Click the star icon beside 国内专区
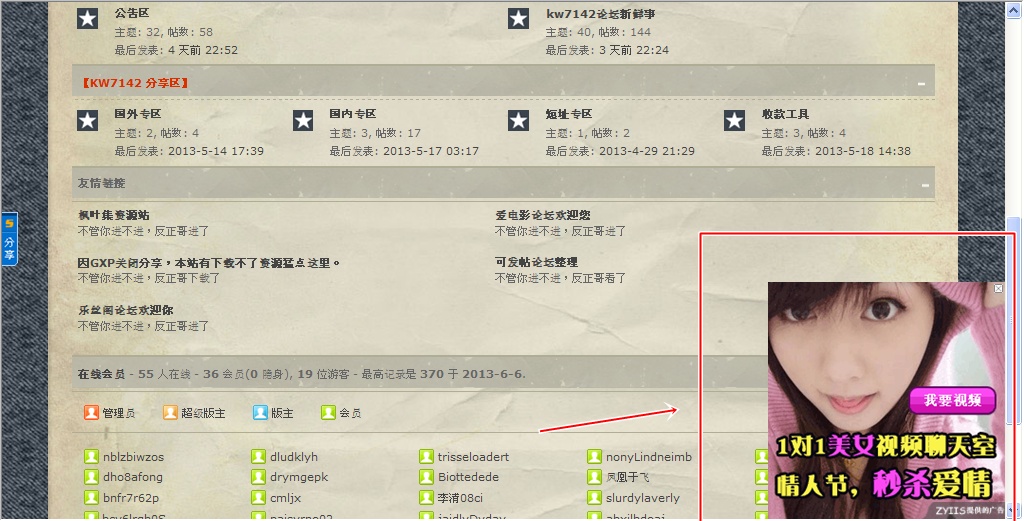The image size is (1024, 521). tap(303, 120)
